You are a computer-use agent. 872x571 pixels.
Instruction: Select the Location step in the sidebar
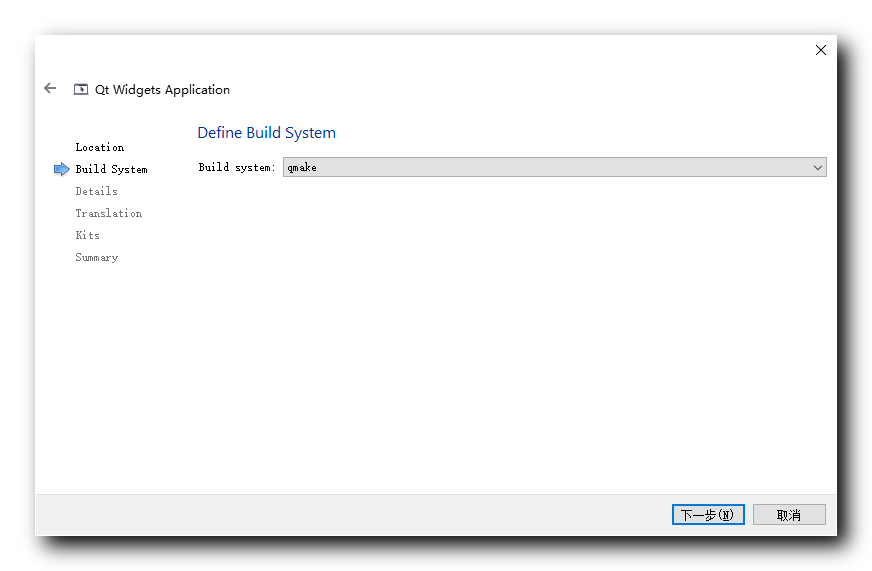point(100,147)
